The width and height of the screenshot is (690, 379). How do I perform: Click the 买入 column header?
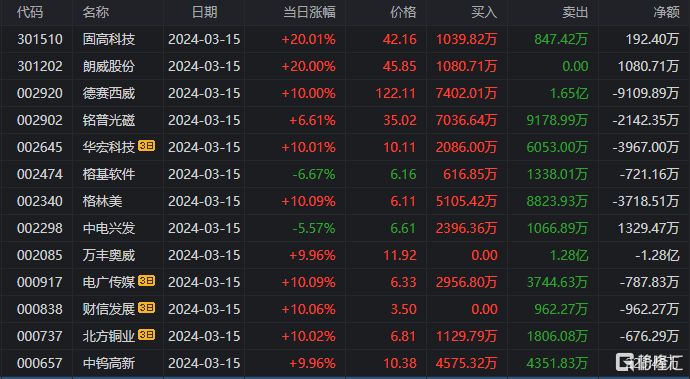(484, 12)
